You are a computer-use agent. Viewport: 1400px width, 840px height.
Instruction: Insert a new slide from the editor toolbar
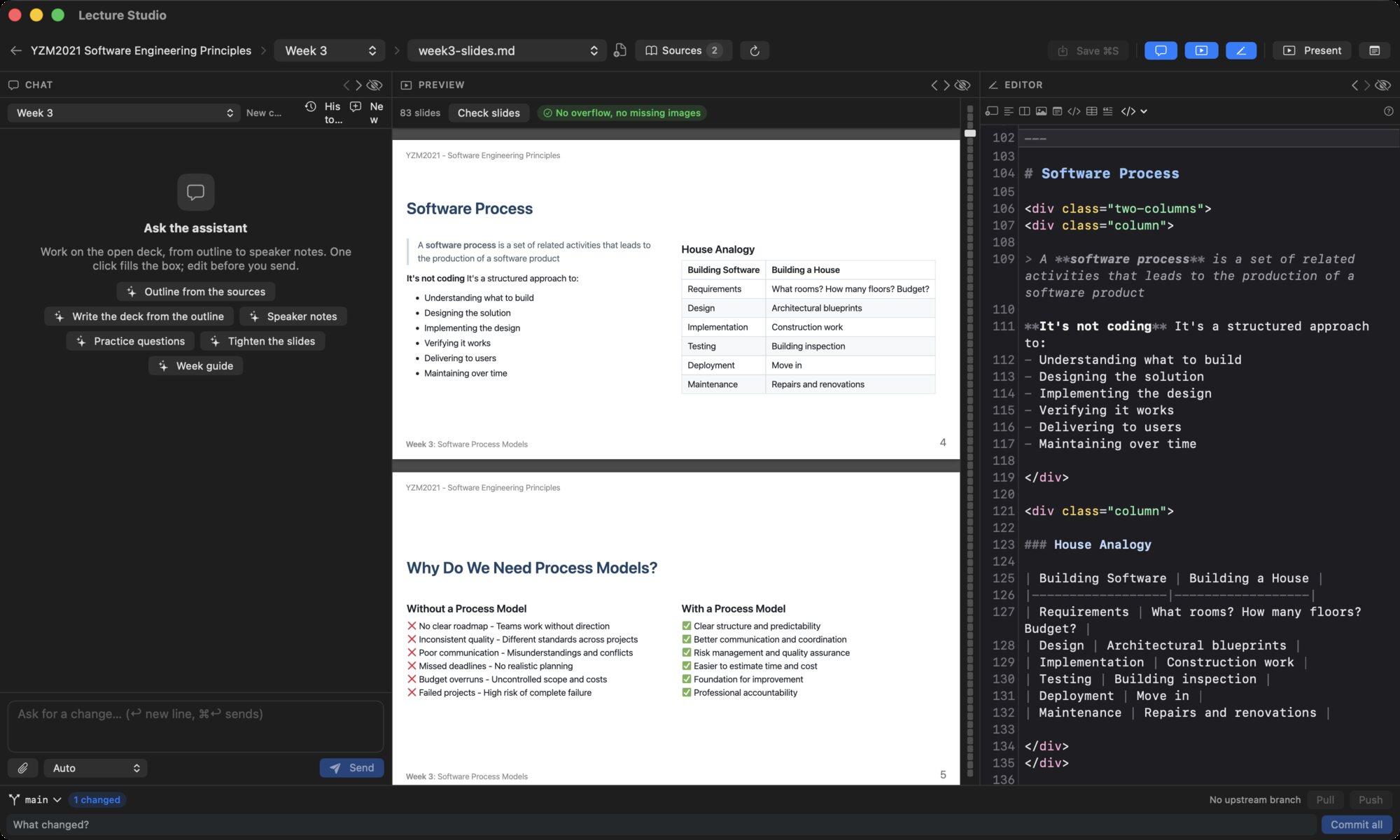991,111
